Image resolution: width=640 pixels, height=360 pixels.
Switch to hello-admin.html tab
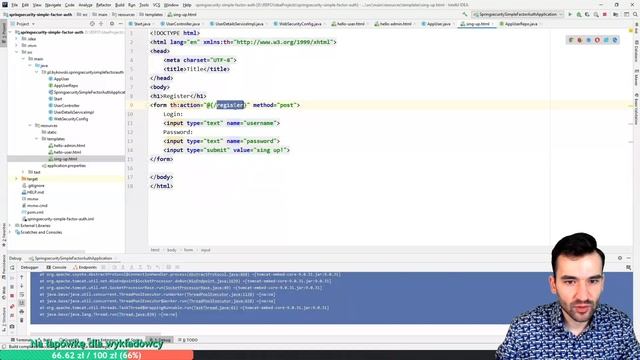(393, 24)
